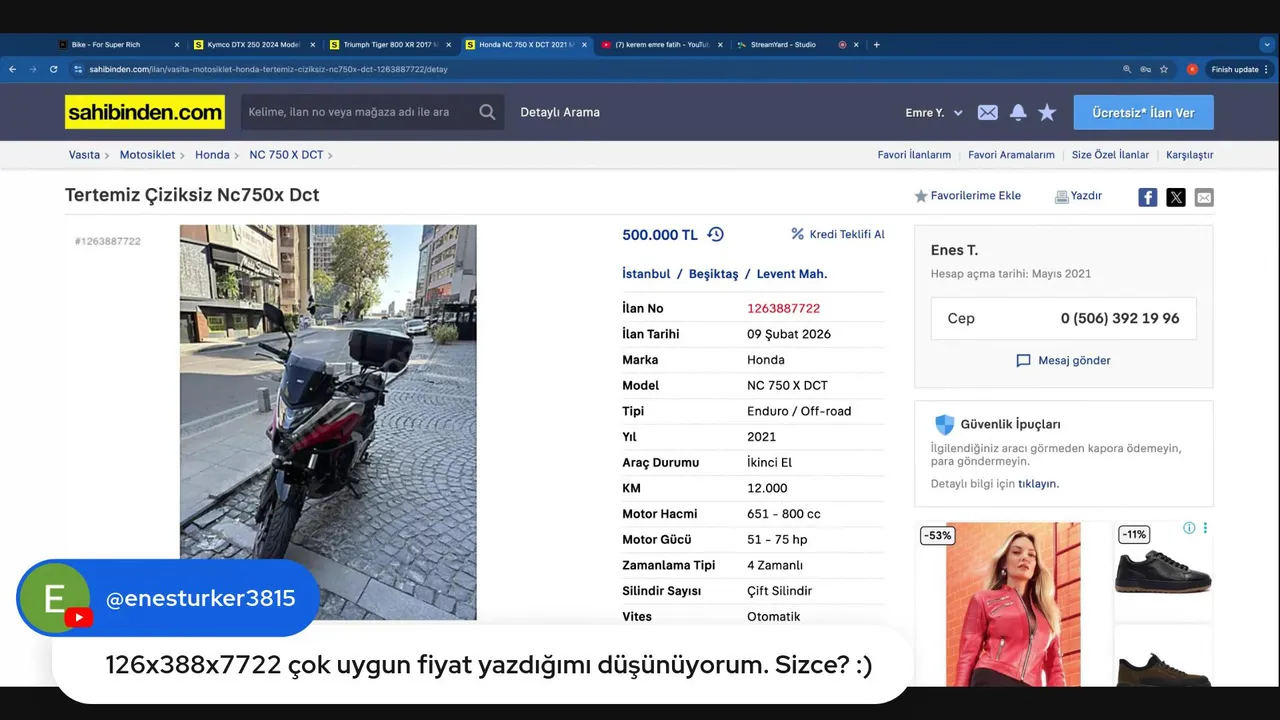Open Chrome three-dot menu
Viewport: 1280px width, 720px height.
[1266, 69]
